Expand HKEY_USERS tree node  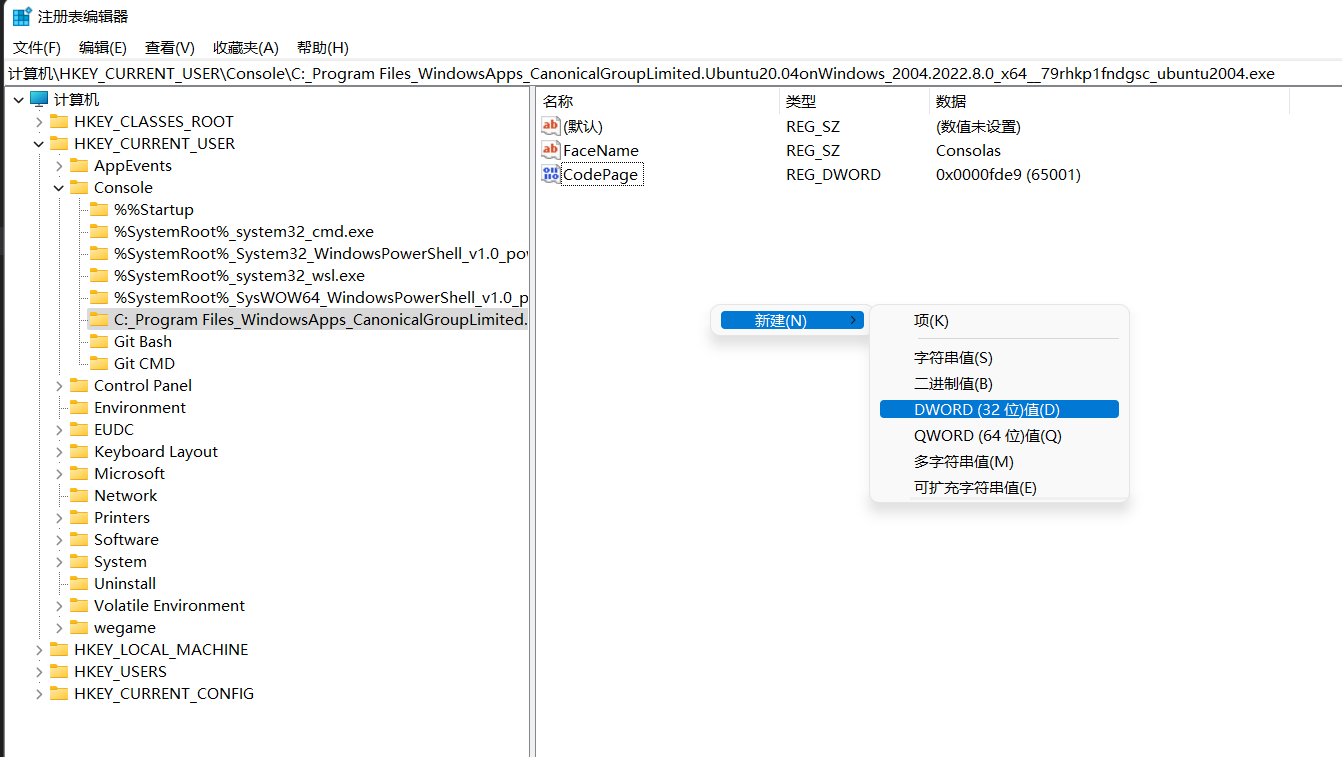pos(39,671)
